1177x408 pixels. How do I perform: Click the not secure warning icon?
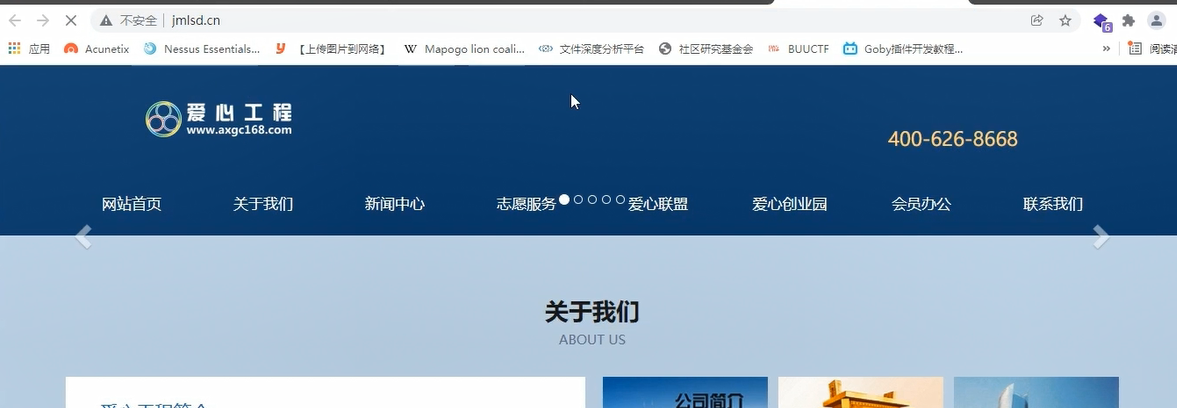106,20
